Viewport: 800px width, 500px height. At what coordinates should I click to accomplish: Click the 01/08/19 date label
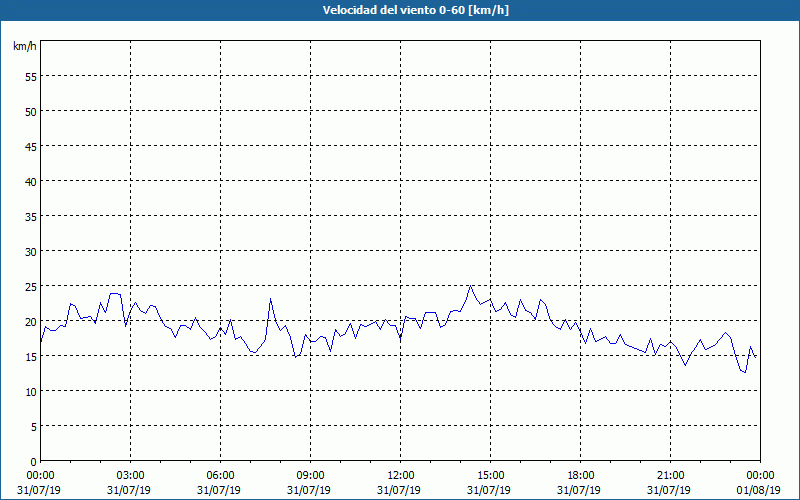(x=759, y=490)
